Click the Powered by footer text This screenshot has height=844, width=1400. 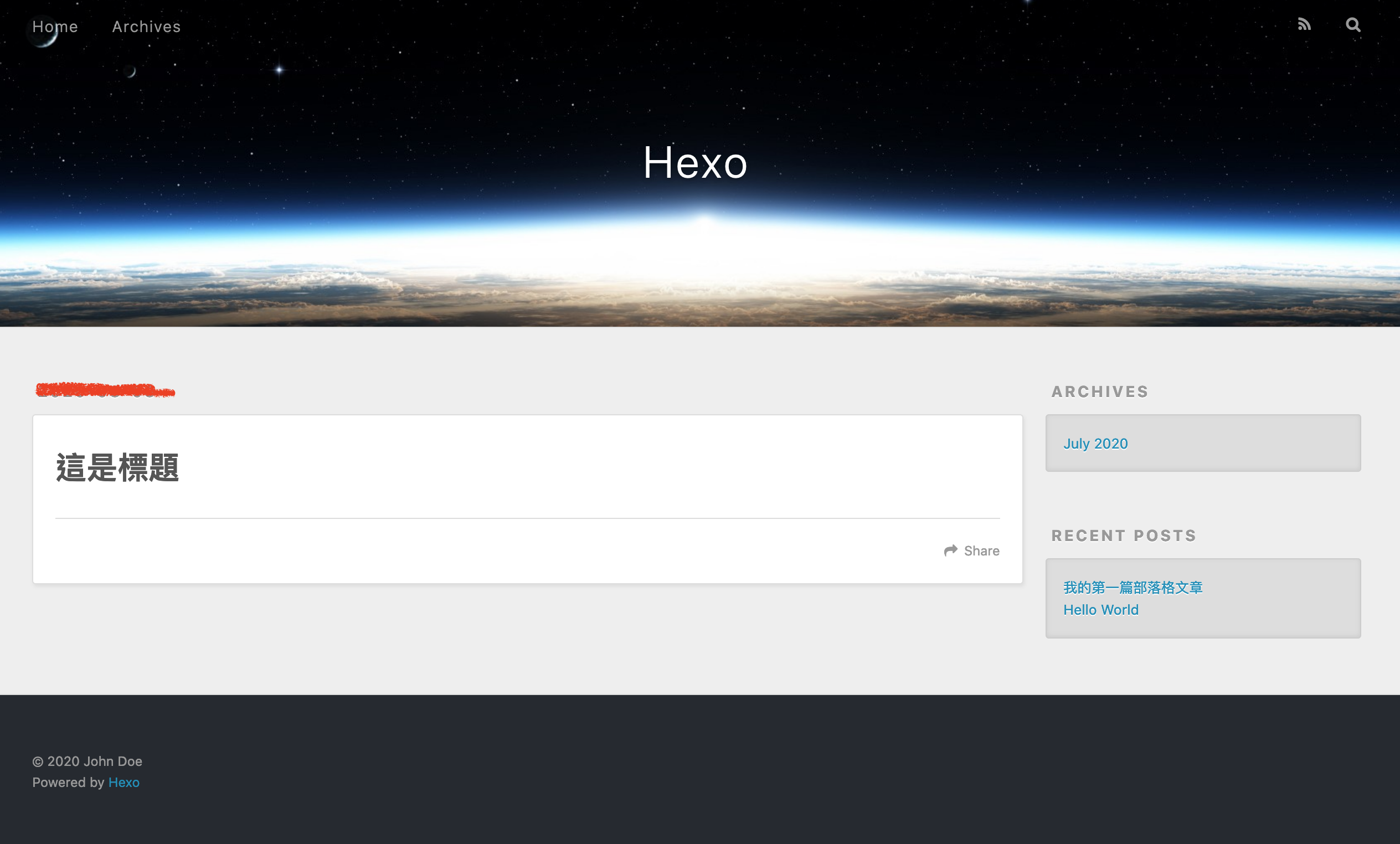(68, 783)
